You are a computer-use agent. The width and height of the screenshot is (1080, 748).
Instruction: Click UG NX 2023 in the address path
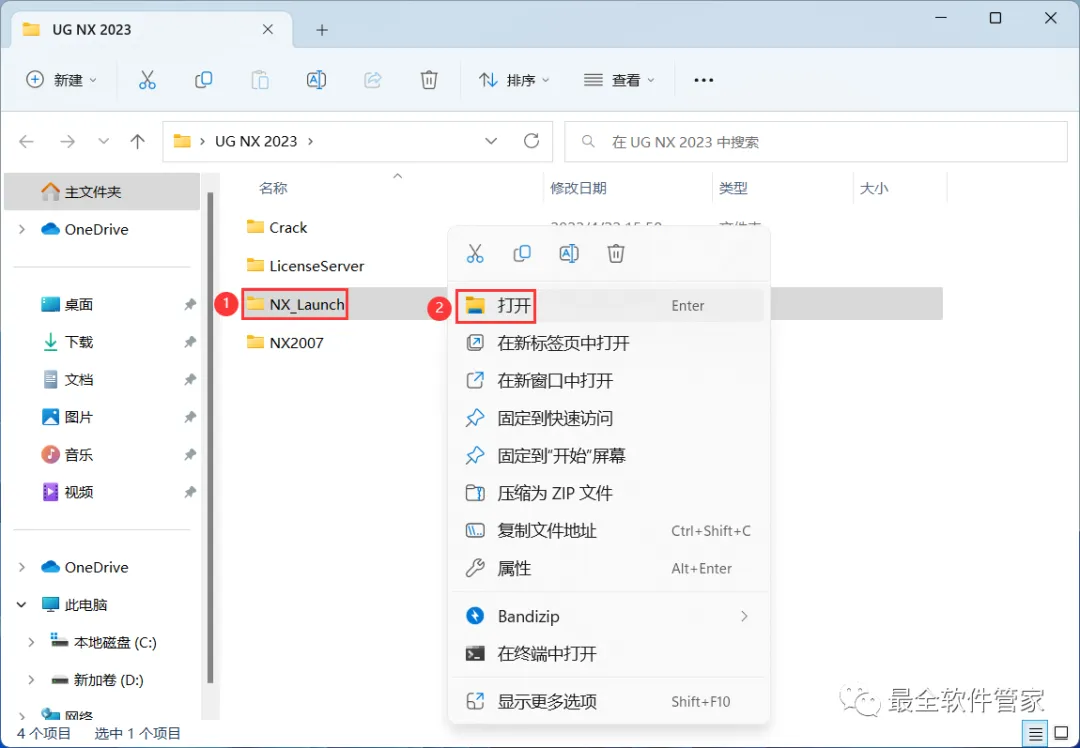(256, 141)
